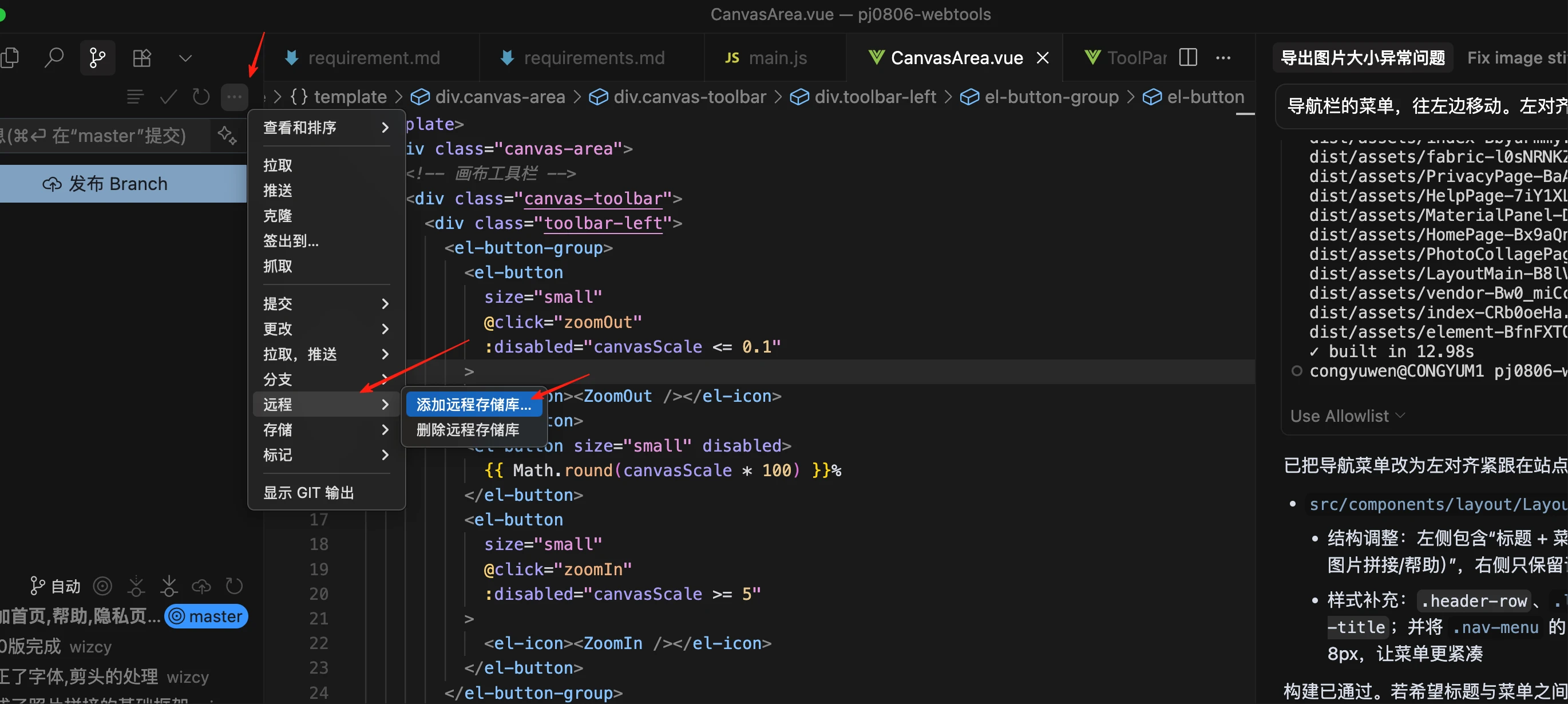Click the view as tree lines icon

click(x=135, y=97)
